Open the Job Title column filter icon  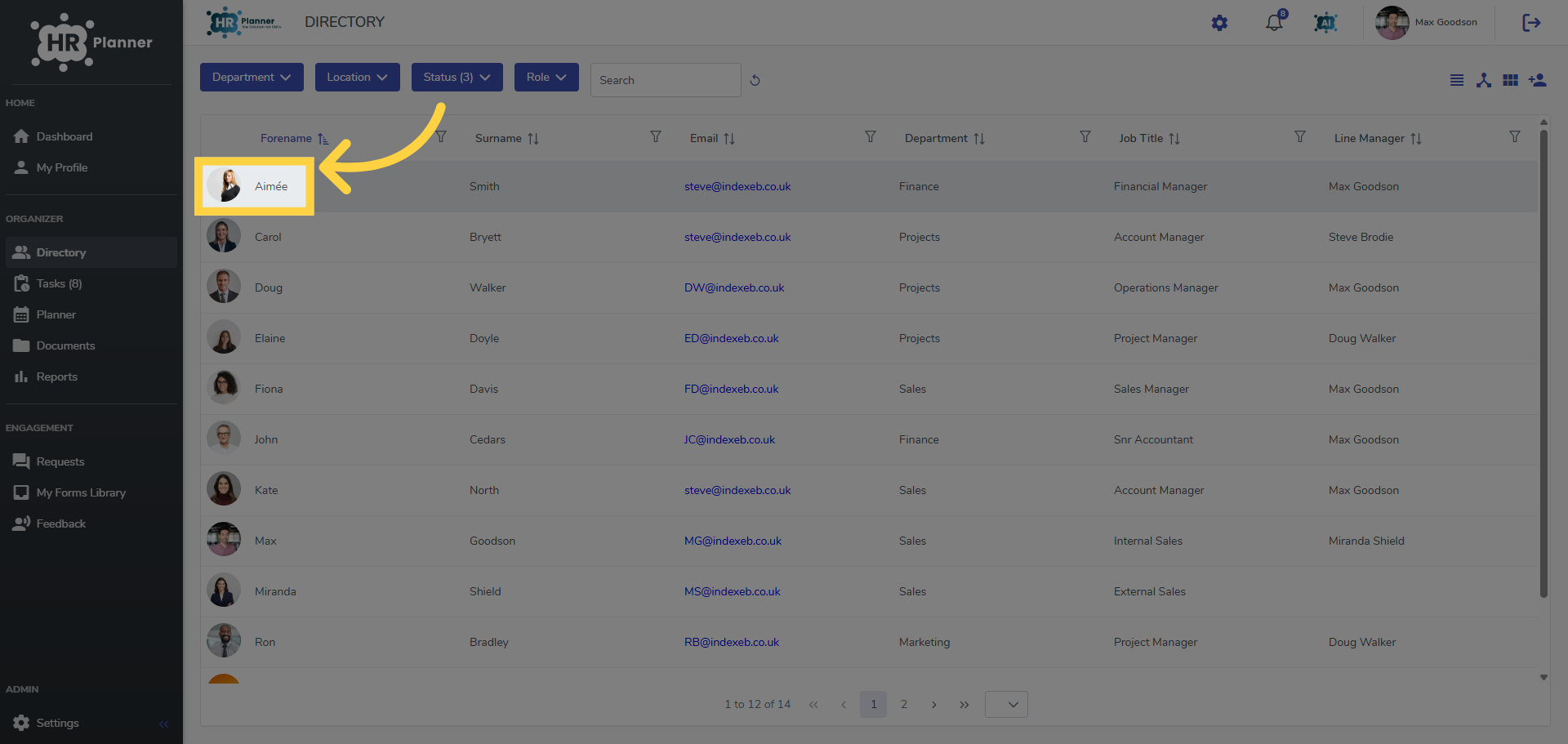(x=1300, y=136)
